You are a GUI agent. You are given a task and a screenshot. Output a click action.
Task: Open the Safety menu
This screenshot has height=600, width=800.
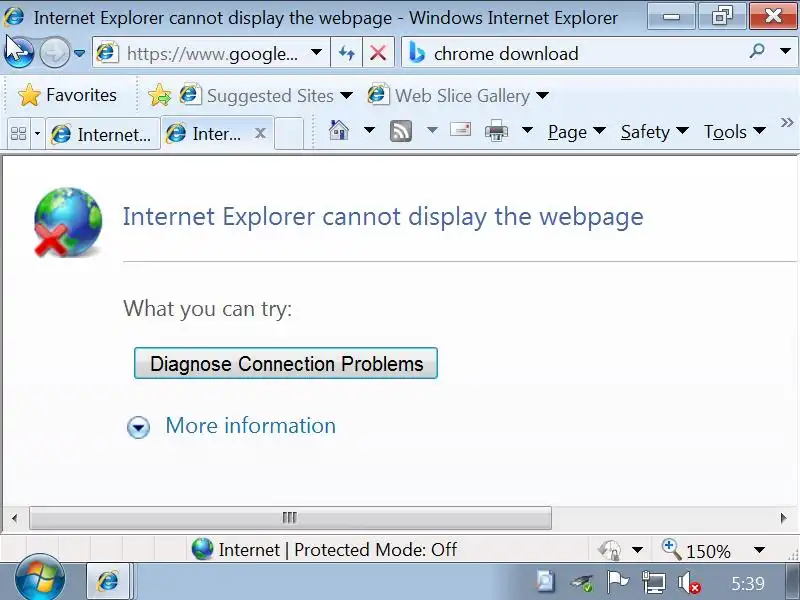(655, 132)
